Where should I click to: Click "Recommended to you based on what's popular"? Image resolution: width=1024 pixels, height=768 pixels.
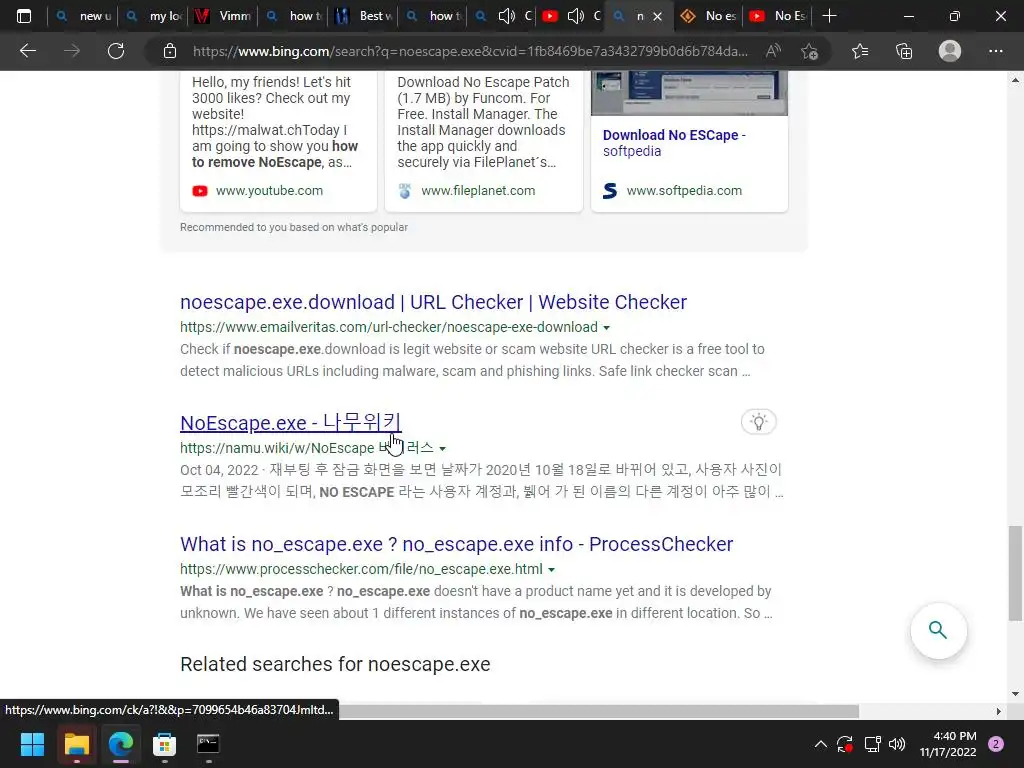tap(294, 227)
